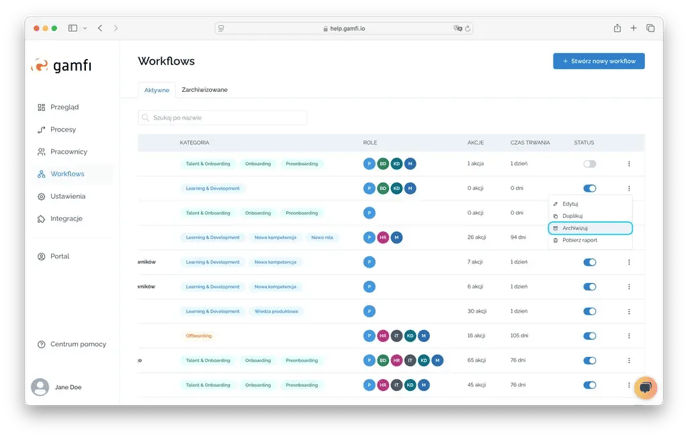Image resolution: width=688 pixels, height=438 pixels.
Task: Open three-dot menu for 30 akcji row
Action: pyautogui.click(x=629, y=311)
